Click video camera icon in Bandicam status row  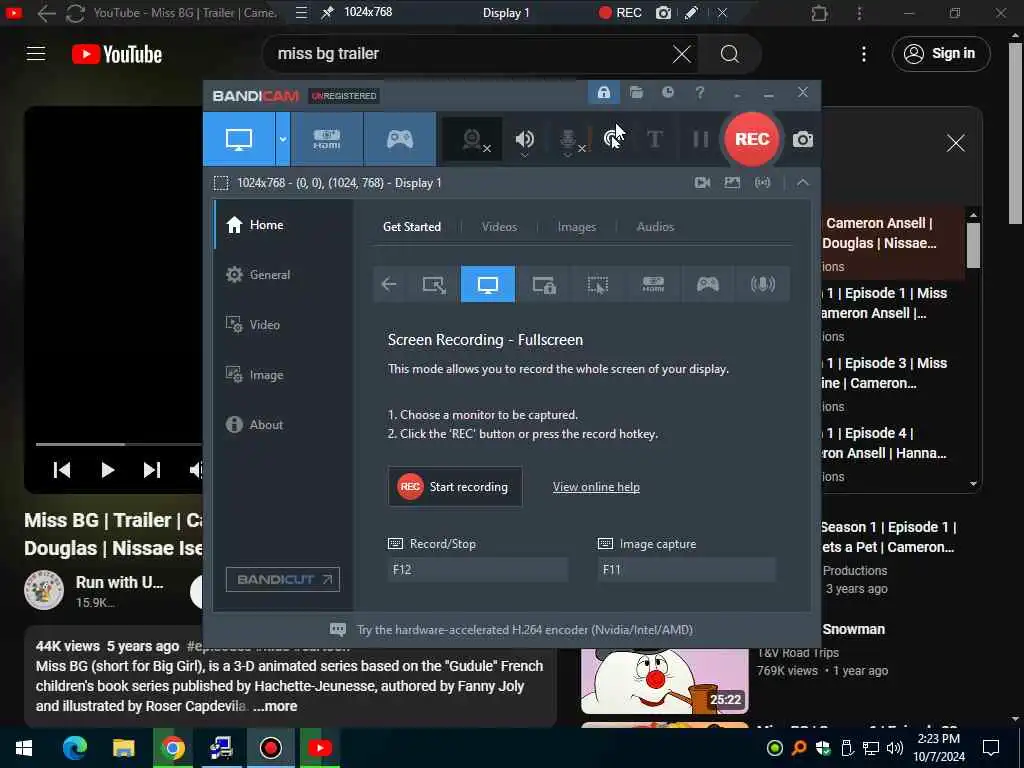click(x=703, y=183)
